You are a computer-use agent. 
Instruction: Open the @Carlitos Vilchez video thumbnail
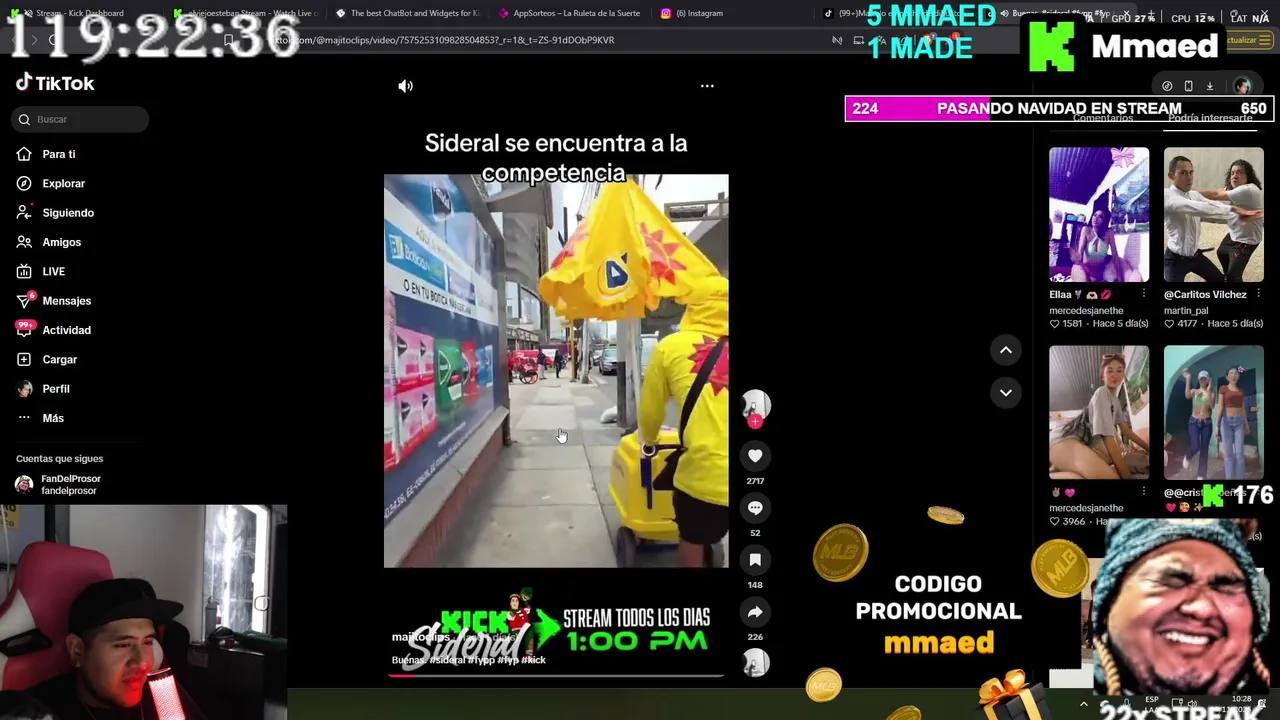coord(1213,215)
